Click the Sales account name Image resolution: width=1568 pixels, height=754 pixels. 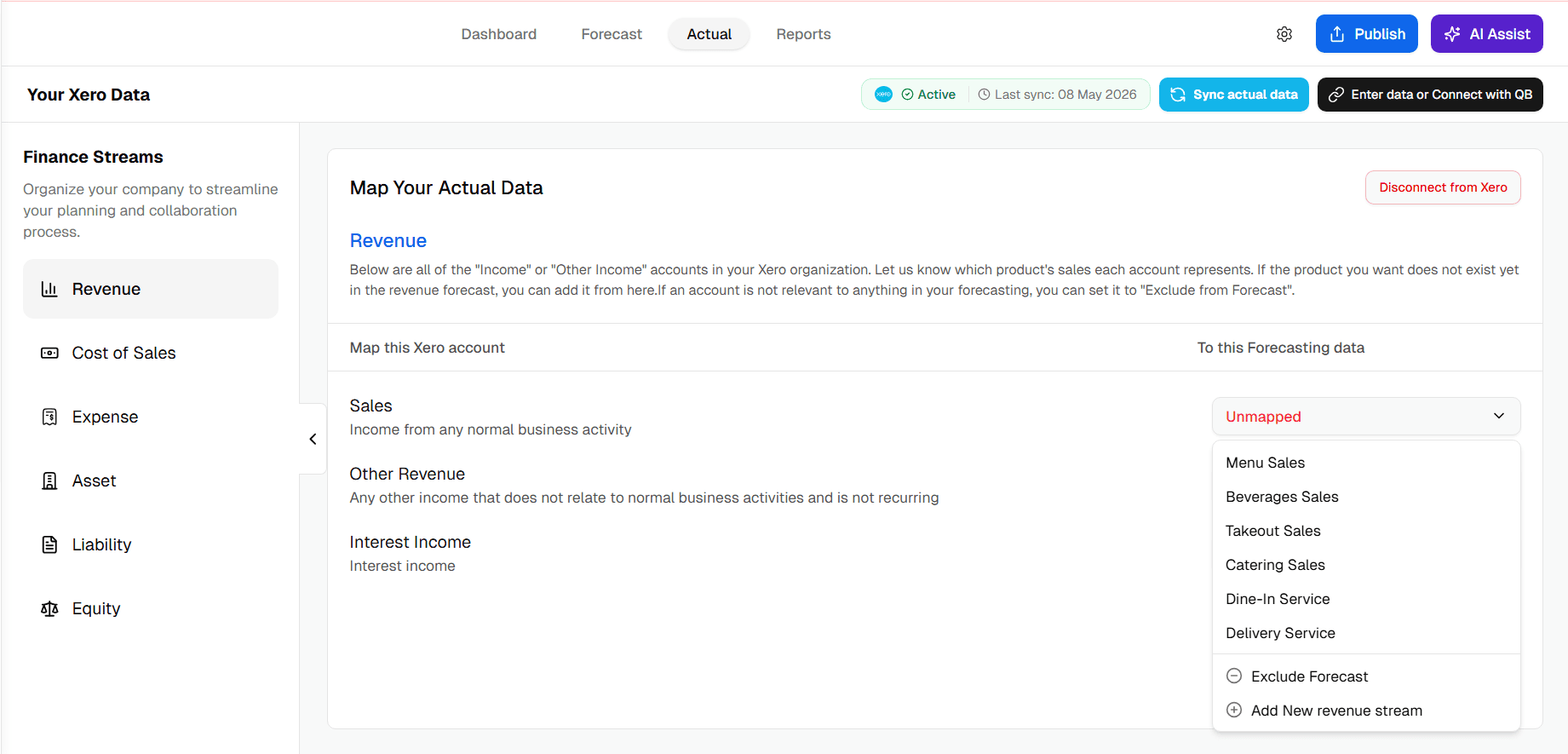[371, 406]
